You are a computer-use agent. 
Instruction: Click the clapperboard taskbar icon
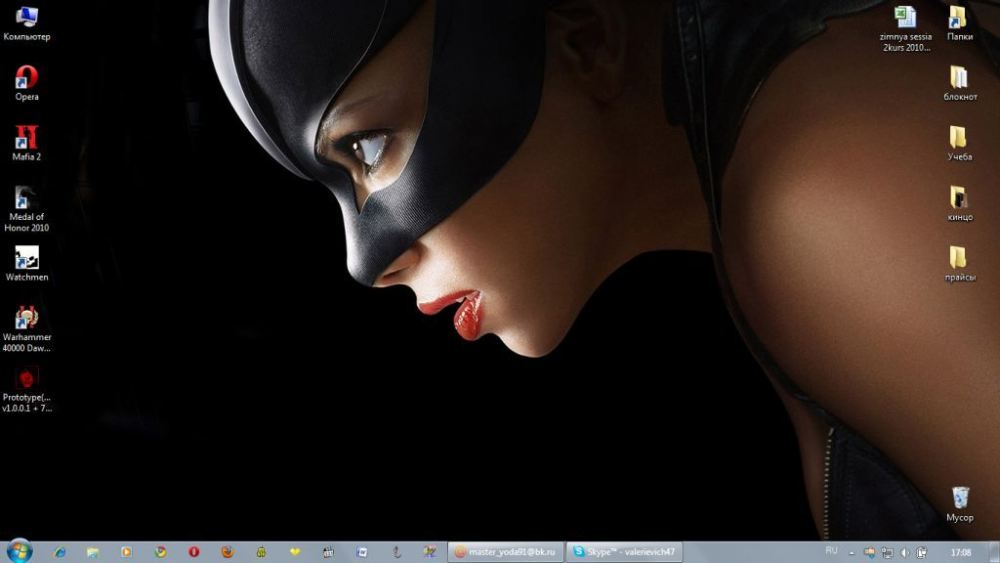[x=328, y=552]
